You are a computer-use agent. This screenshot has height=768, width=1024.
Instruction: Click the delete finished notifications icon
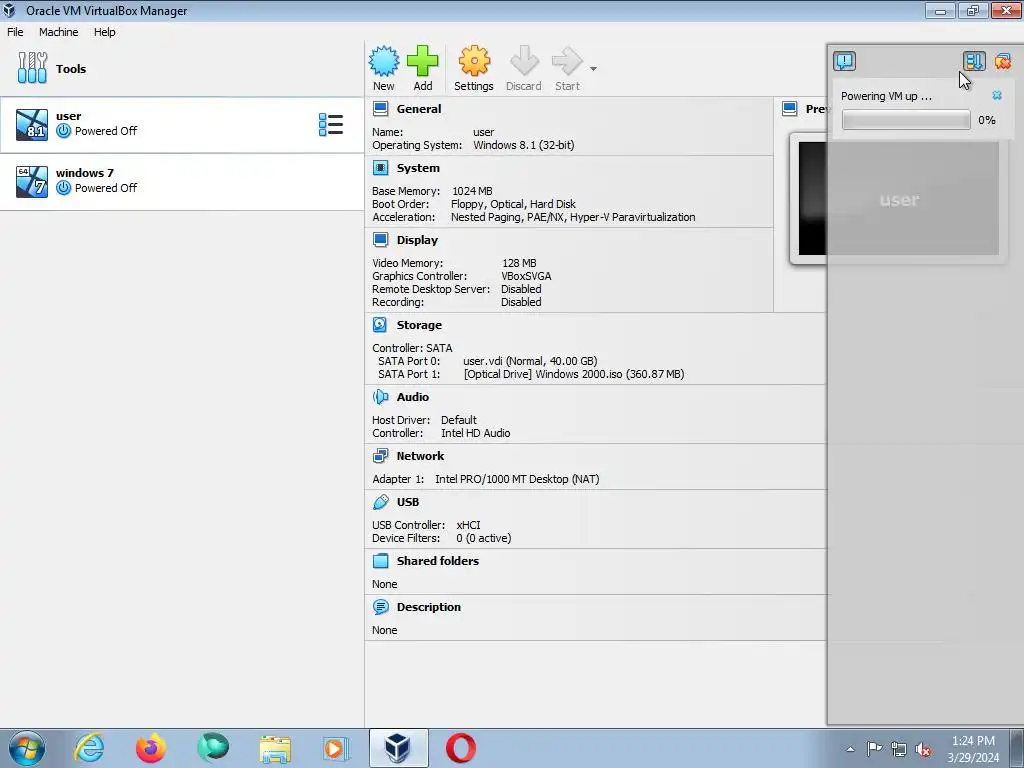point(1003,61)
